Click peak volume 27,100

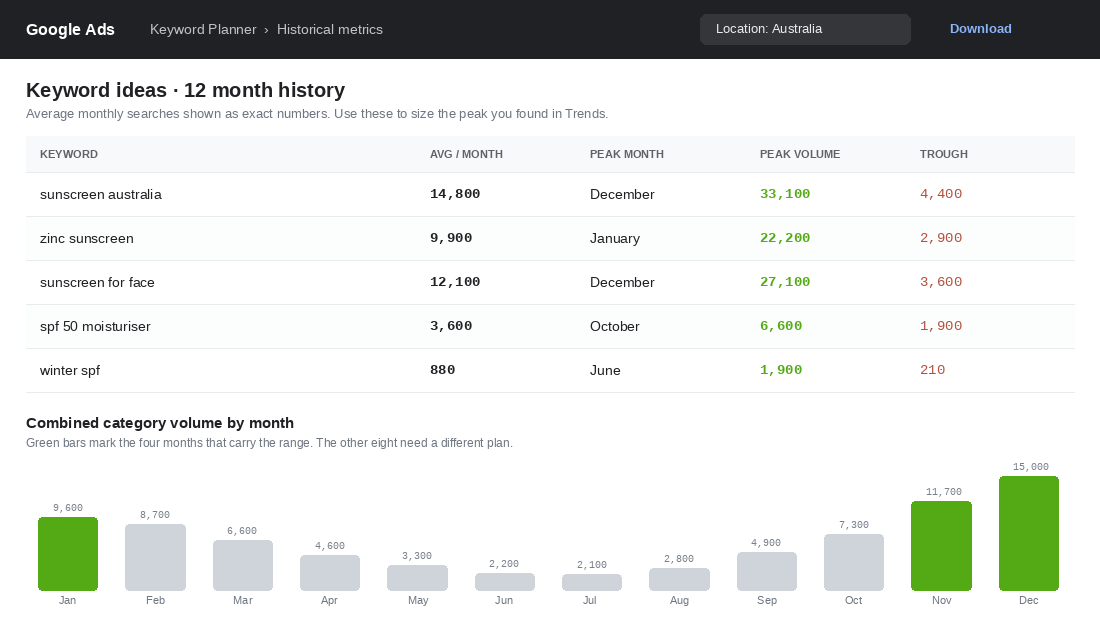[x=784, y=281]
